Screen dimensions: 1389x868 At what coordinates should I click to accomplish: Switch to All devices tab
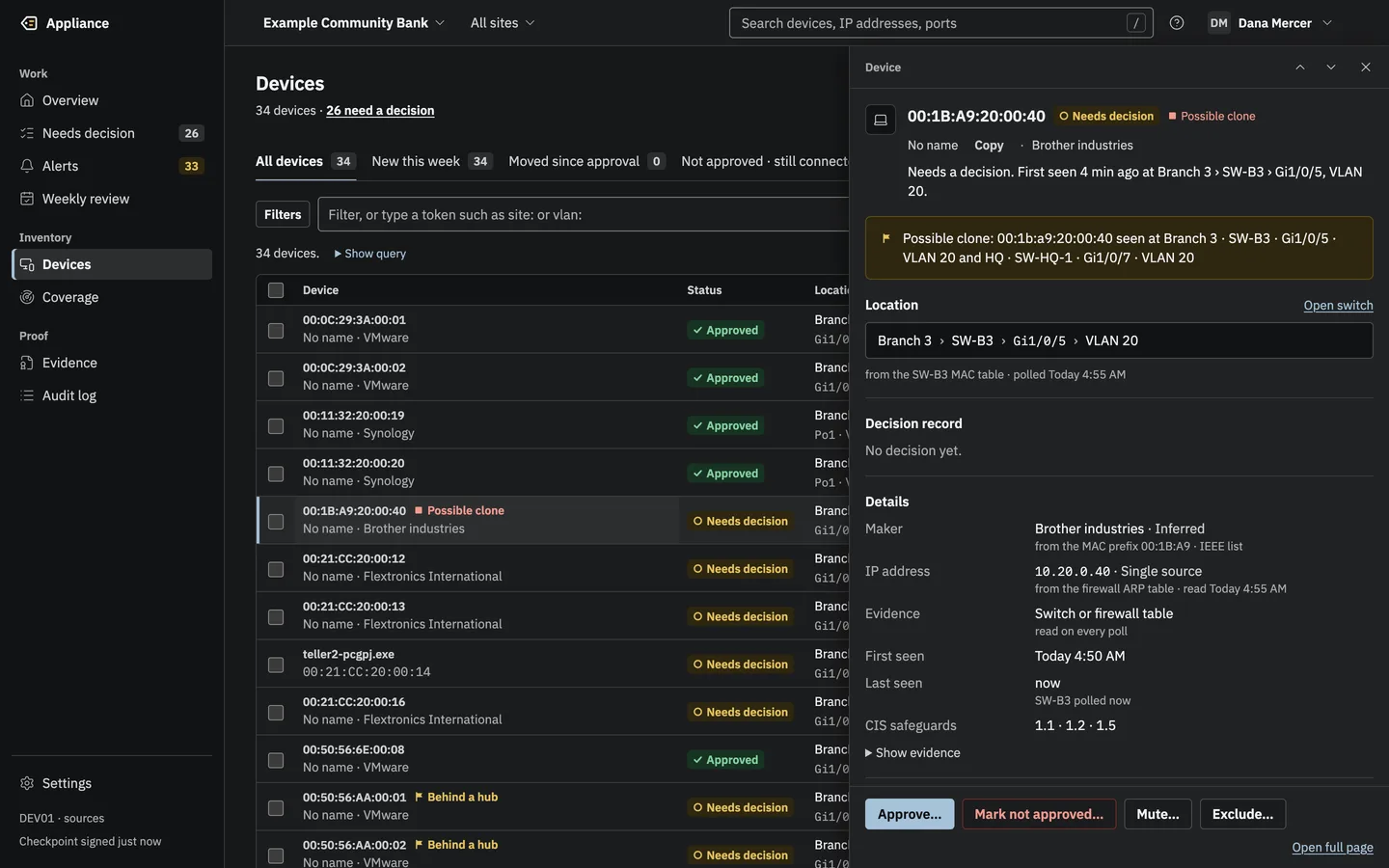[306, 162]
